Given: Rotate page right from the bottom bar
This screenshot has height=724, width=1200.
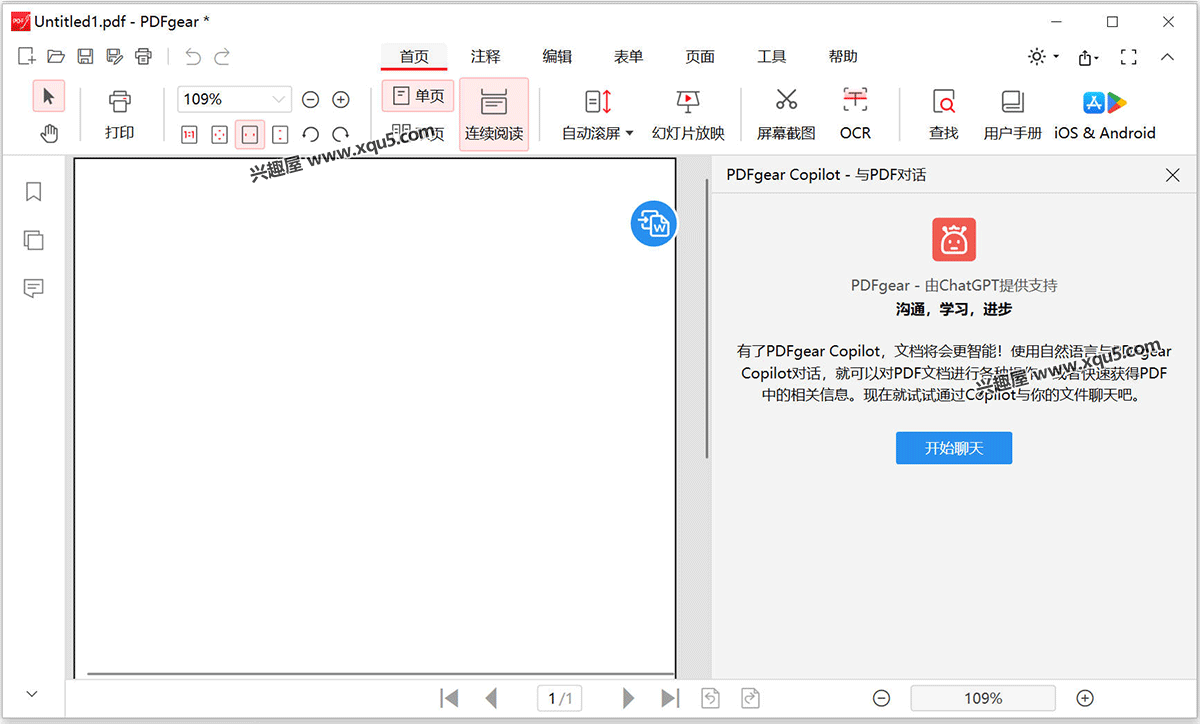Looking at the screenshot, I should 750,698.
